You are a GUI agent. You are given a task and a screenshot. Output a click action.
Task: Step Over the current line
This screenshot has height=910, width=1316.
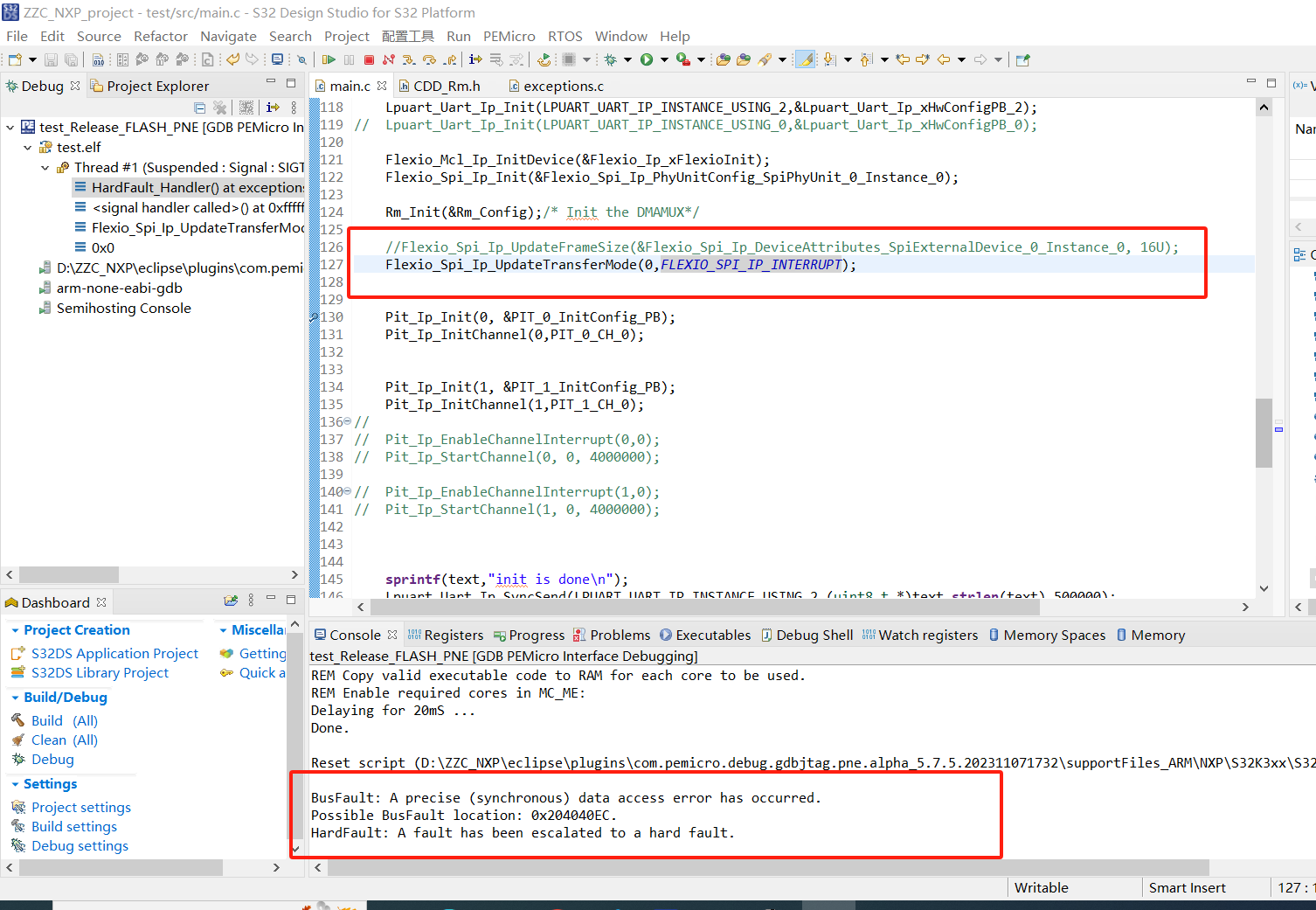pos(429,59)
